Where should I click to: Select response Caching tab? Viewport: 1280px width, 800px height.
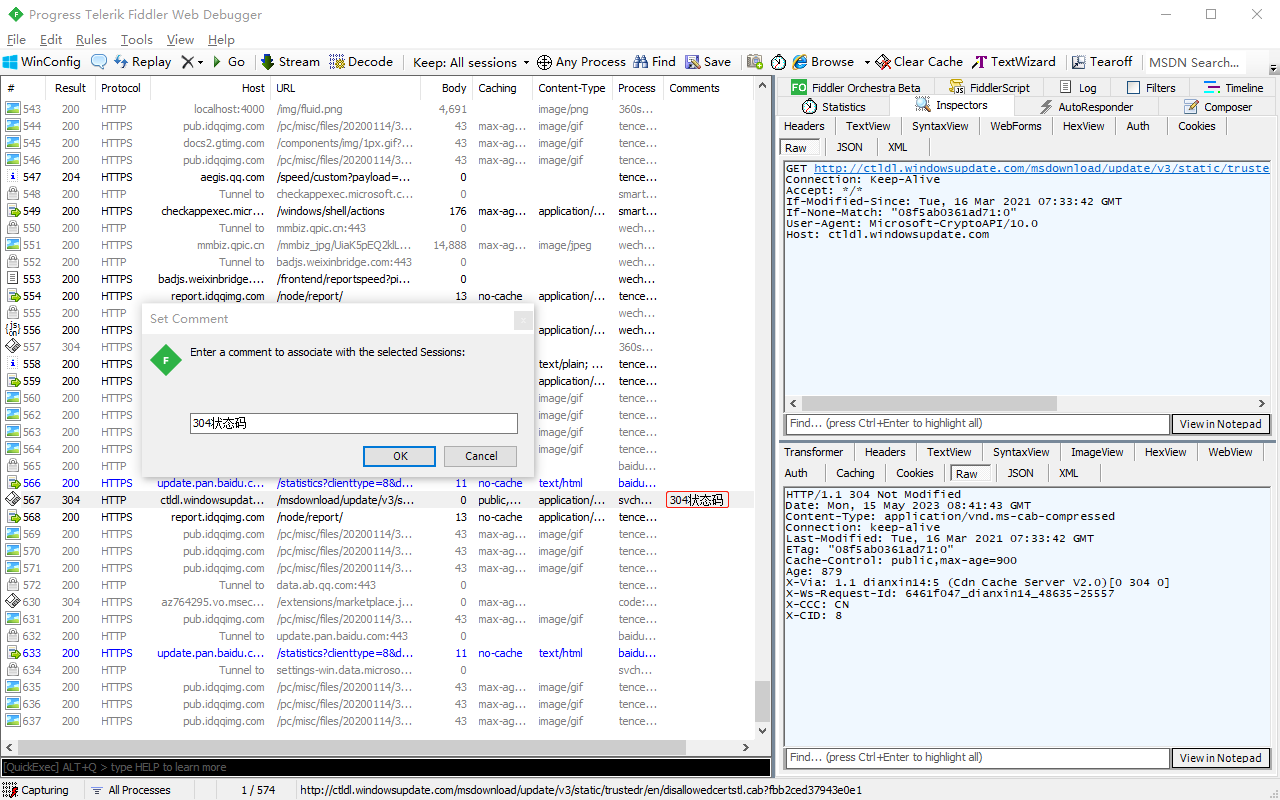[x=855, y=473]
